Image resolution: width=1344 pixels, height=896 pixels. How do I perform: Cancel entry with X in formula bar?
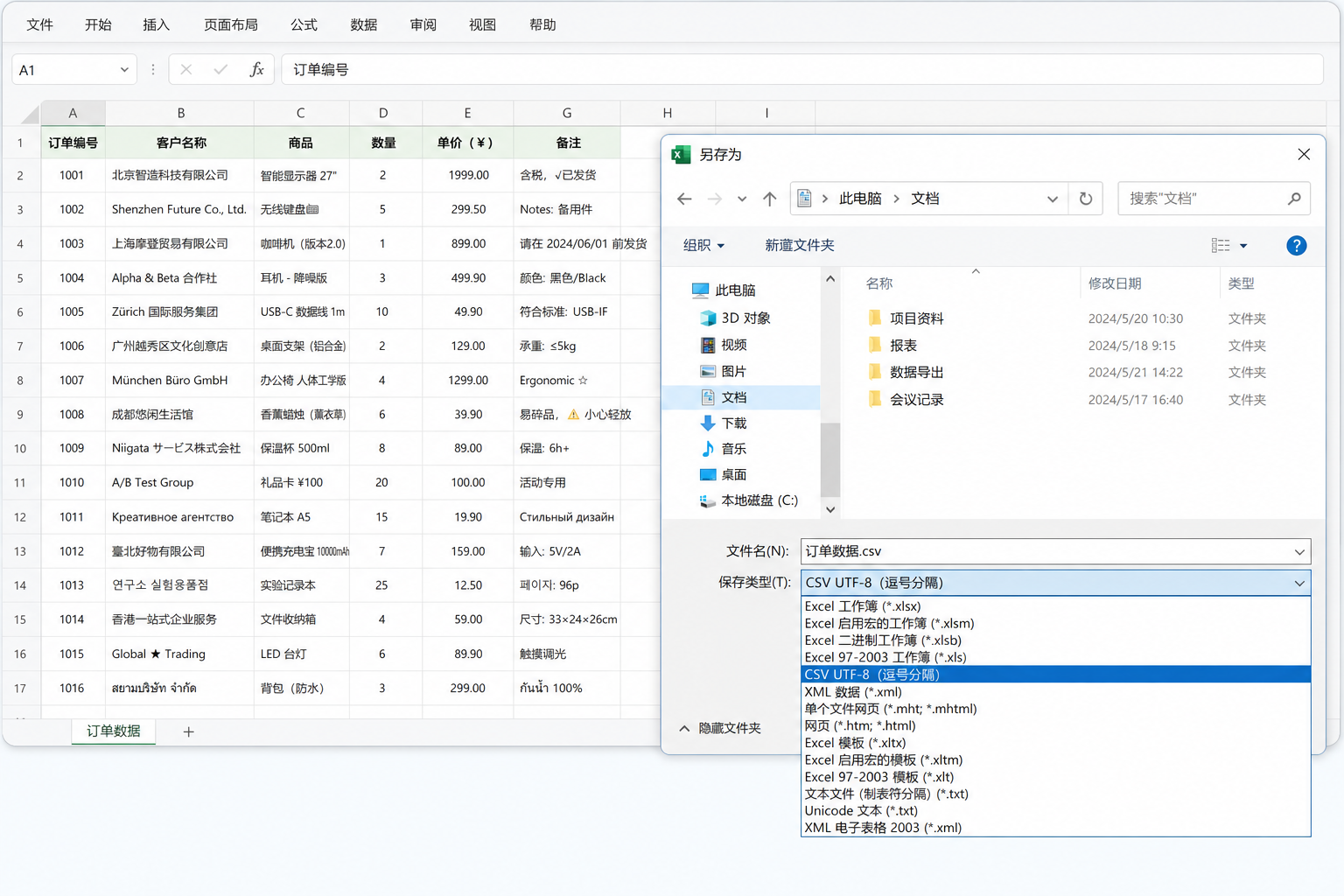click(x=186, y=70)
